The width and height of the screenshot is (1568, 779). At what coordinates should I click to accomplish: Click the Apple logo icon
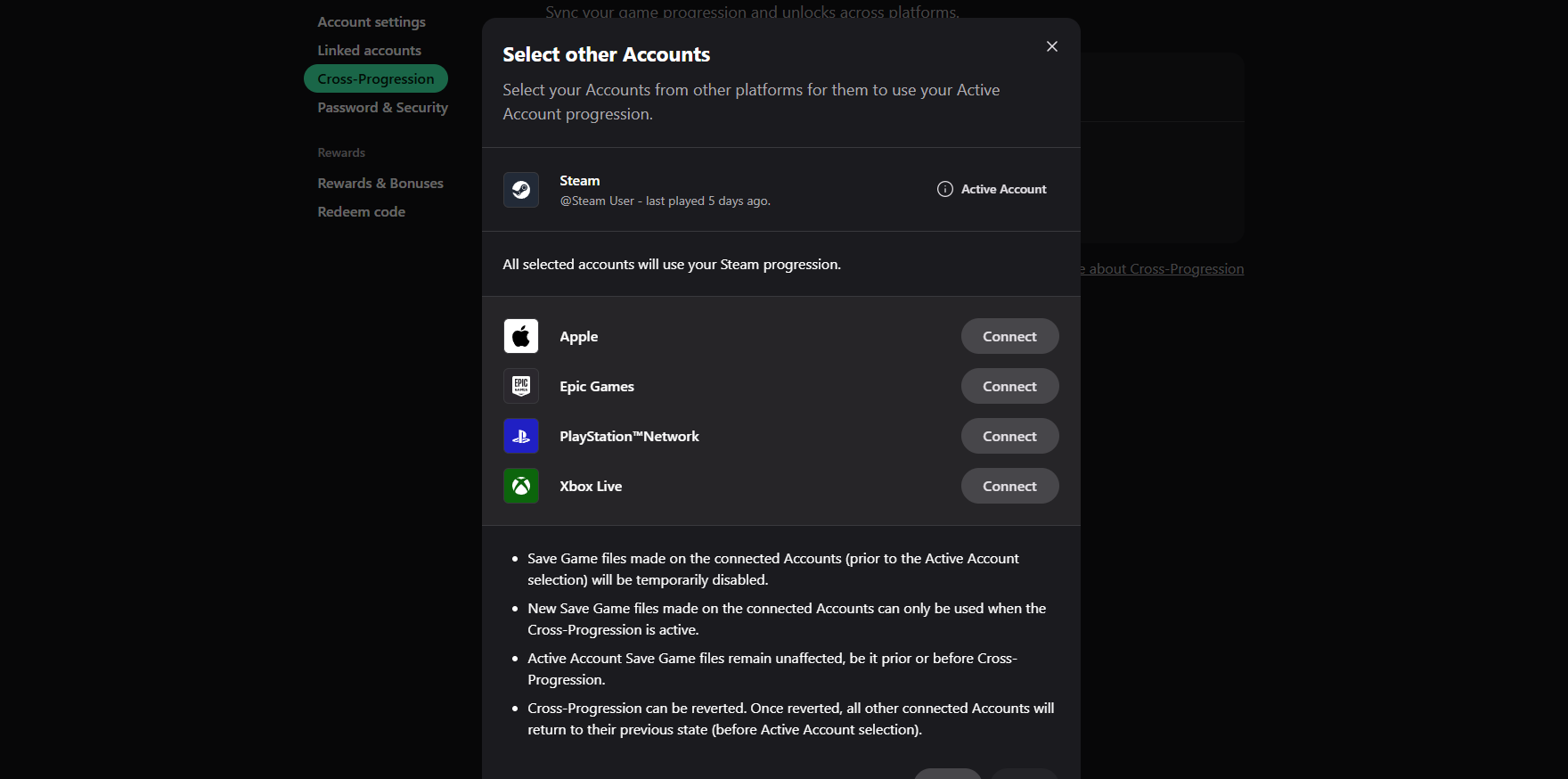(521, 336)
